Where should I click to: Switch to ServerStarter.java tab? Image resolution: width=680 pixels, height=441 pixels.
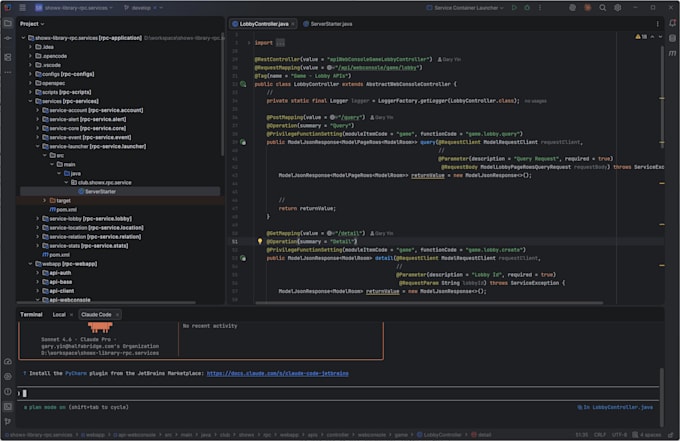[328, 24]
